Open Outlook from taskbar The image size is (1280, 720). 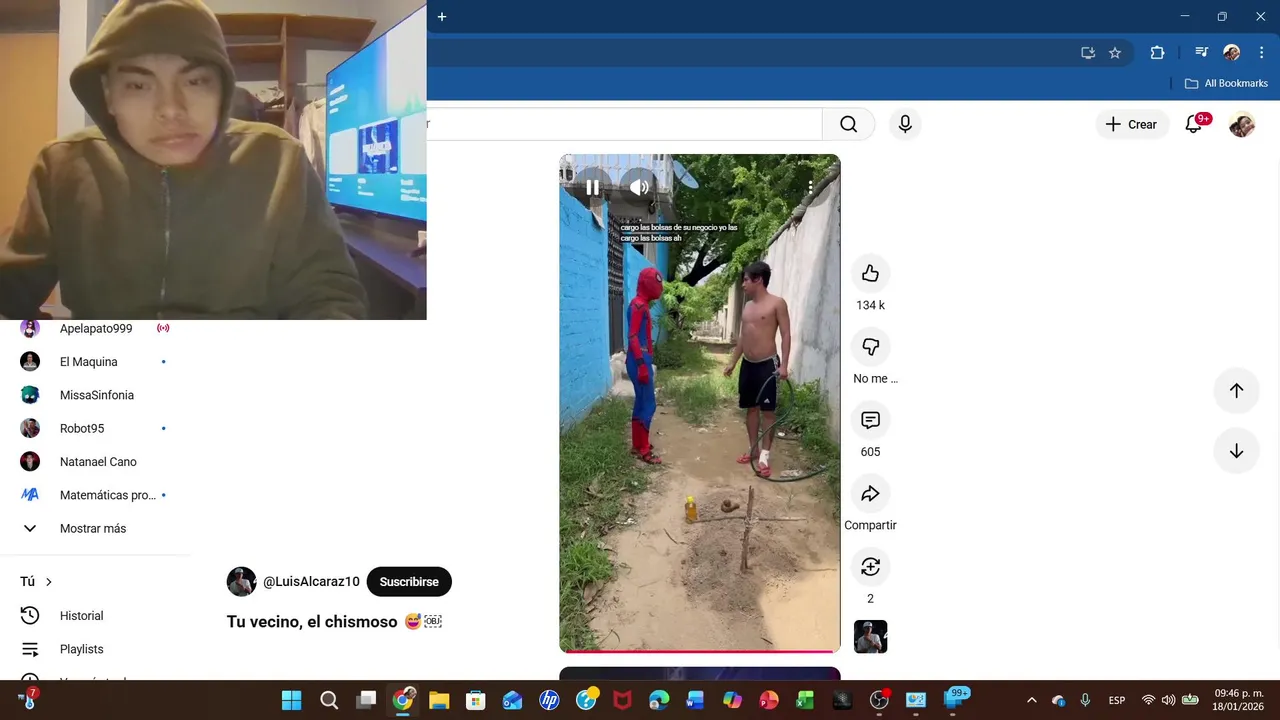[512, 700]
